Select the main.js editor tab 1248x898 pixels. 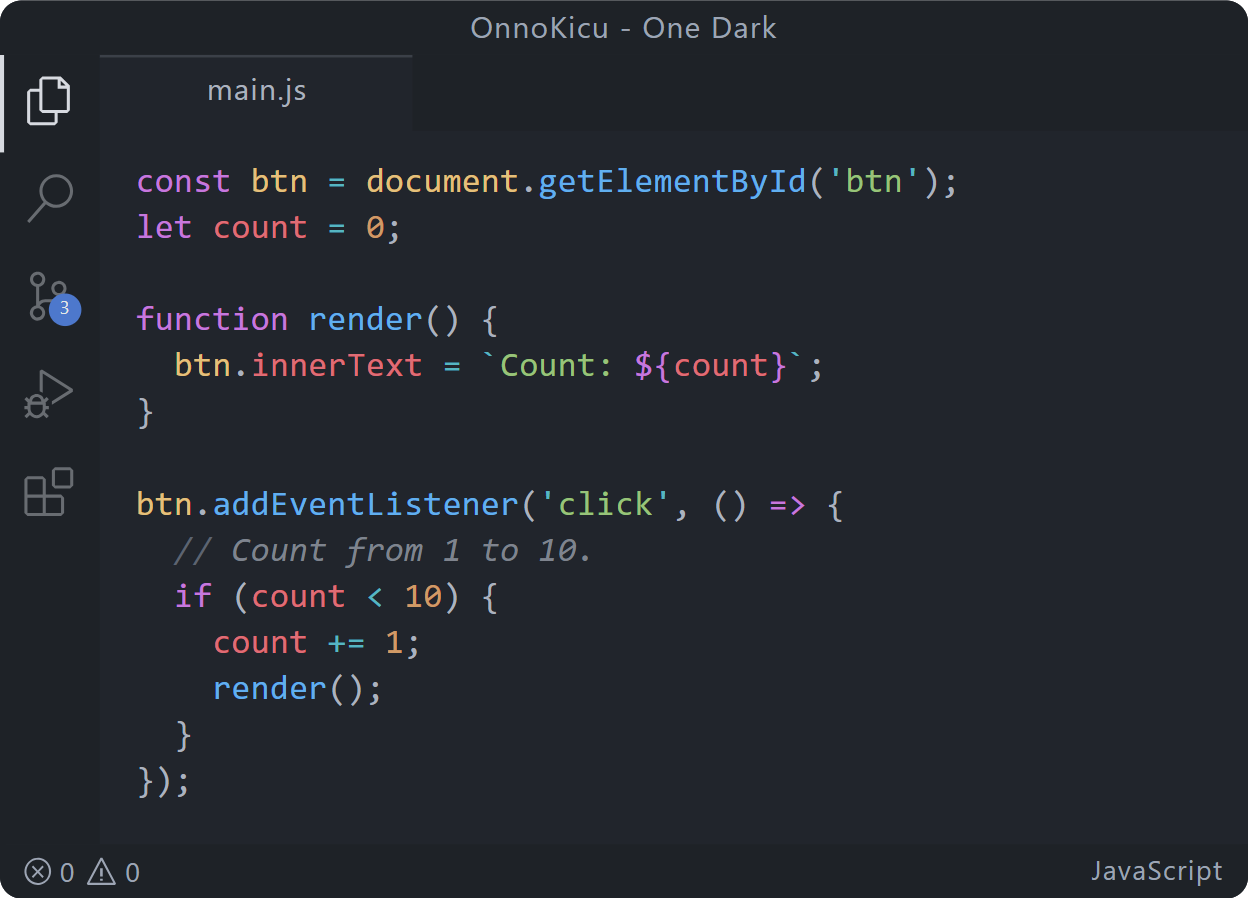pos(256,92)
